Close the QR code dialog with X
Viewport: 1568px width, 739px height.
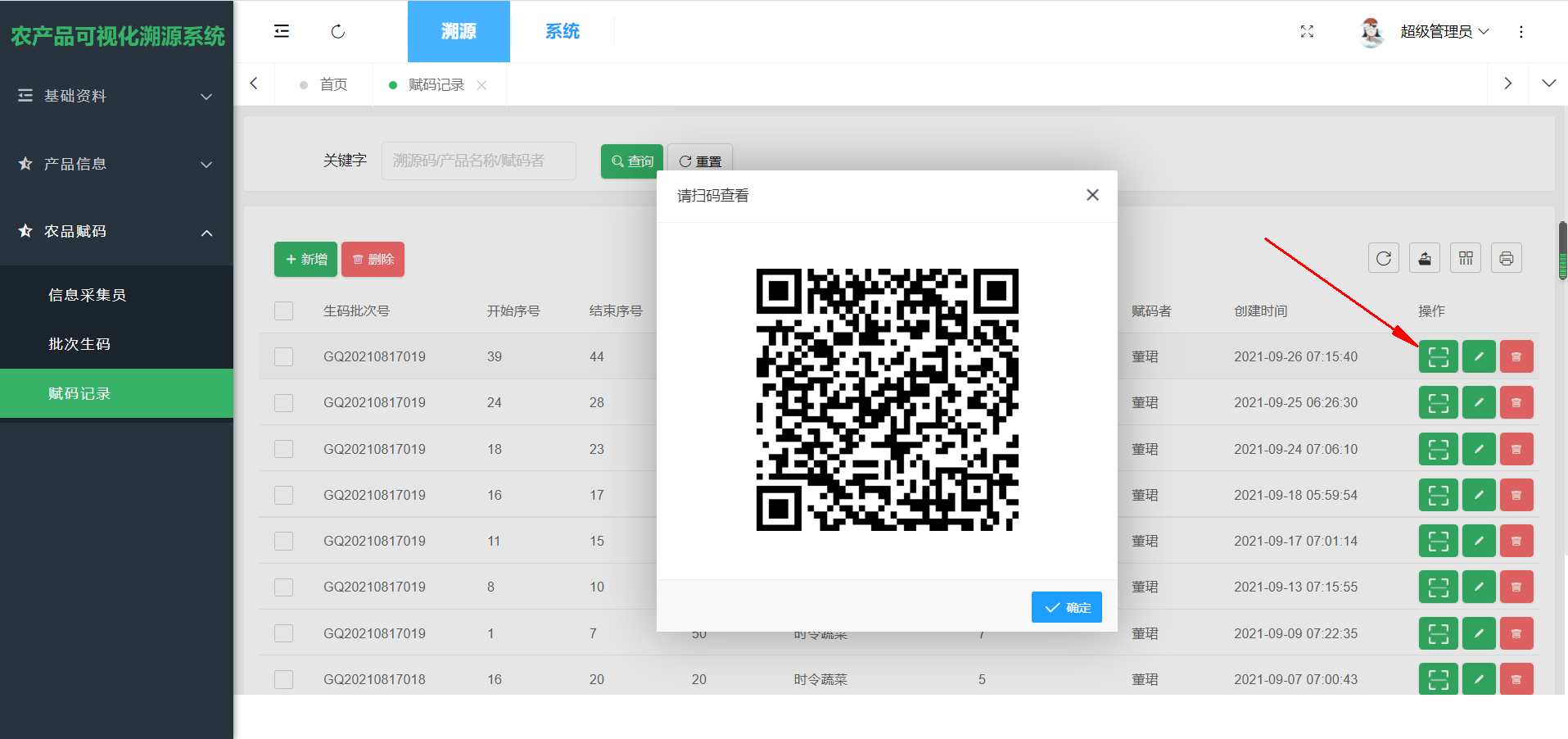pyautogui.click(x=1092, y=195)
